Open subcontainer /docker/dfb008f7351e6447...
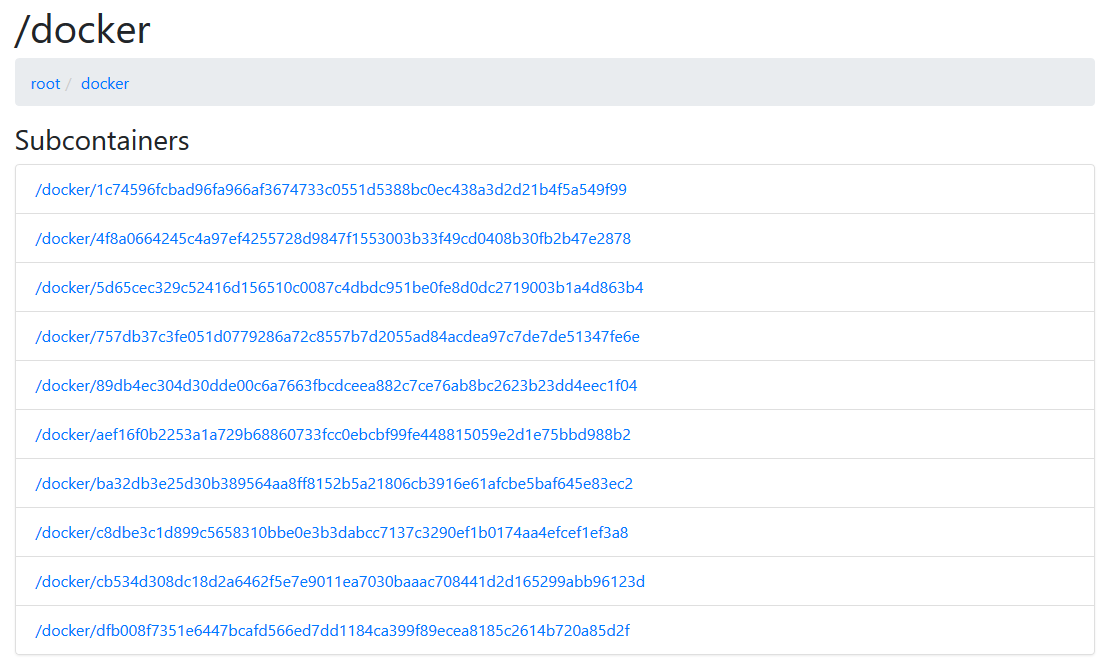The image size is (1116, 660). pyautogui.click(x=332, y=632)
